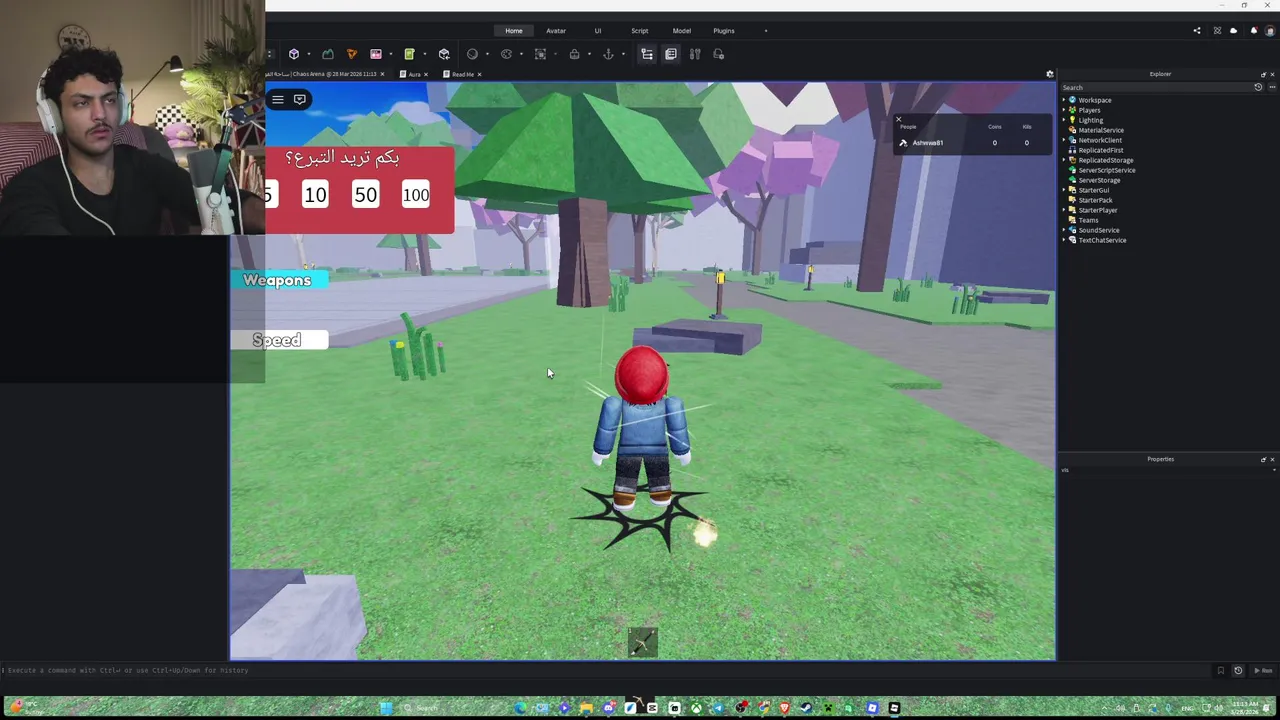This screenshot has width=1280, height=720.
Task: Open the in-game chat icon
Action: (x=299, y=99)
